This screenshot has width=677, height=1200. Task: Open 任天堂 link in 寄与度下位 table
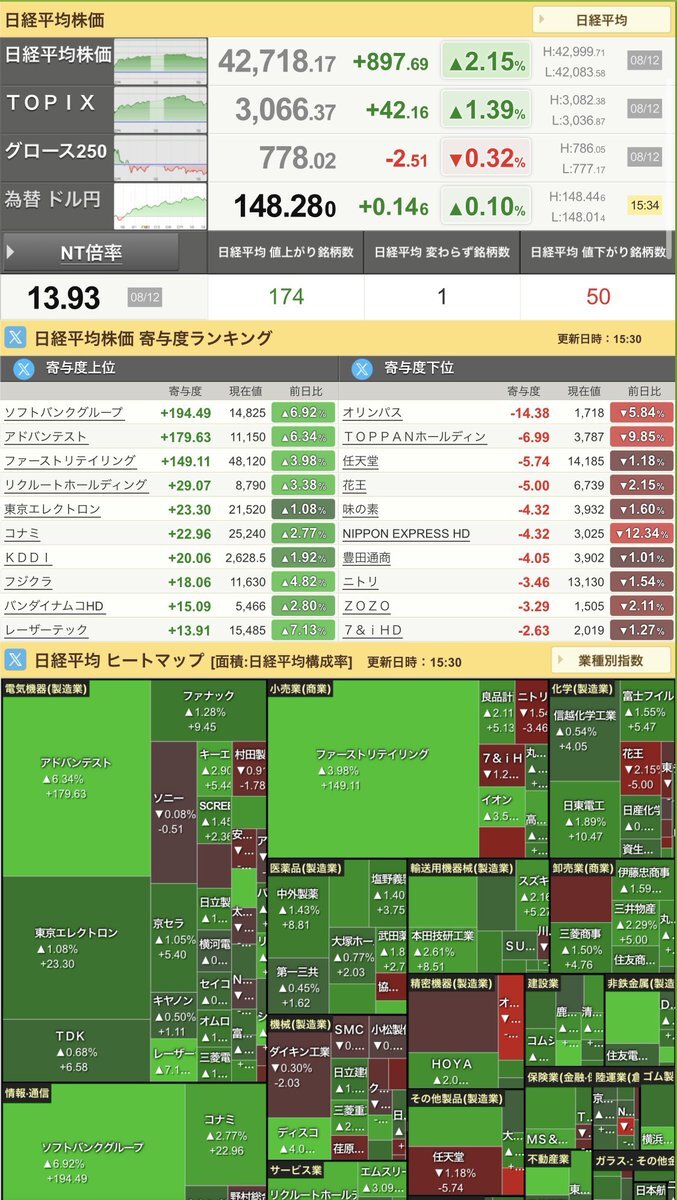[x=361, y=461]
